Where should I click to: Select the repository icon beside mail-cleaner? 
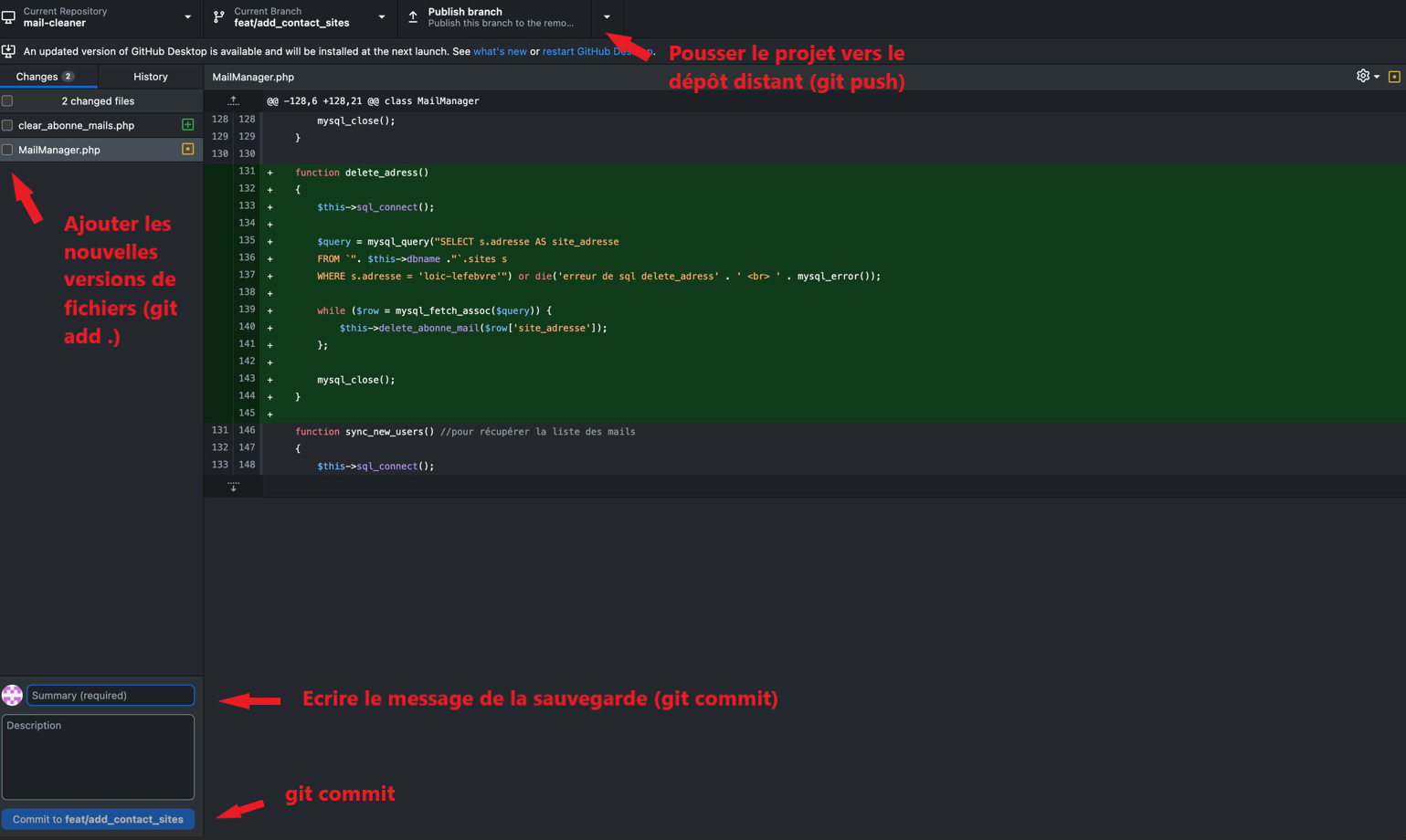click(9, 17)
